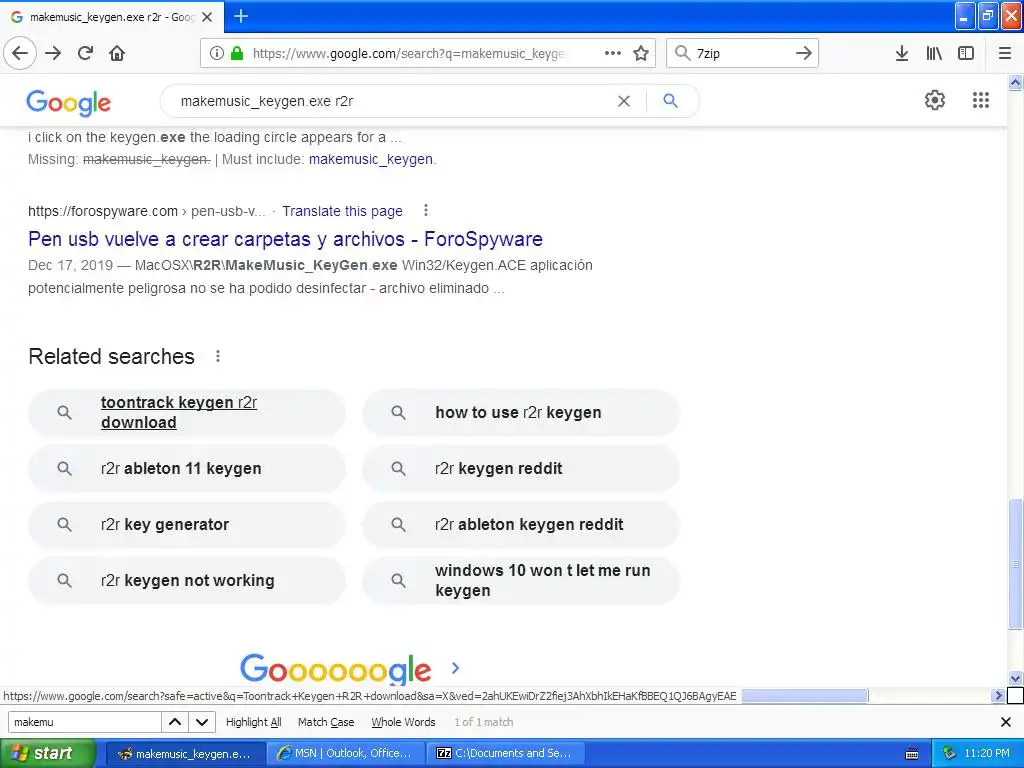Toggle Highlight All in find bar

(253, 722)
